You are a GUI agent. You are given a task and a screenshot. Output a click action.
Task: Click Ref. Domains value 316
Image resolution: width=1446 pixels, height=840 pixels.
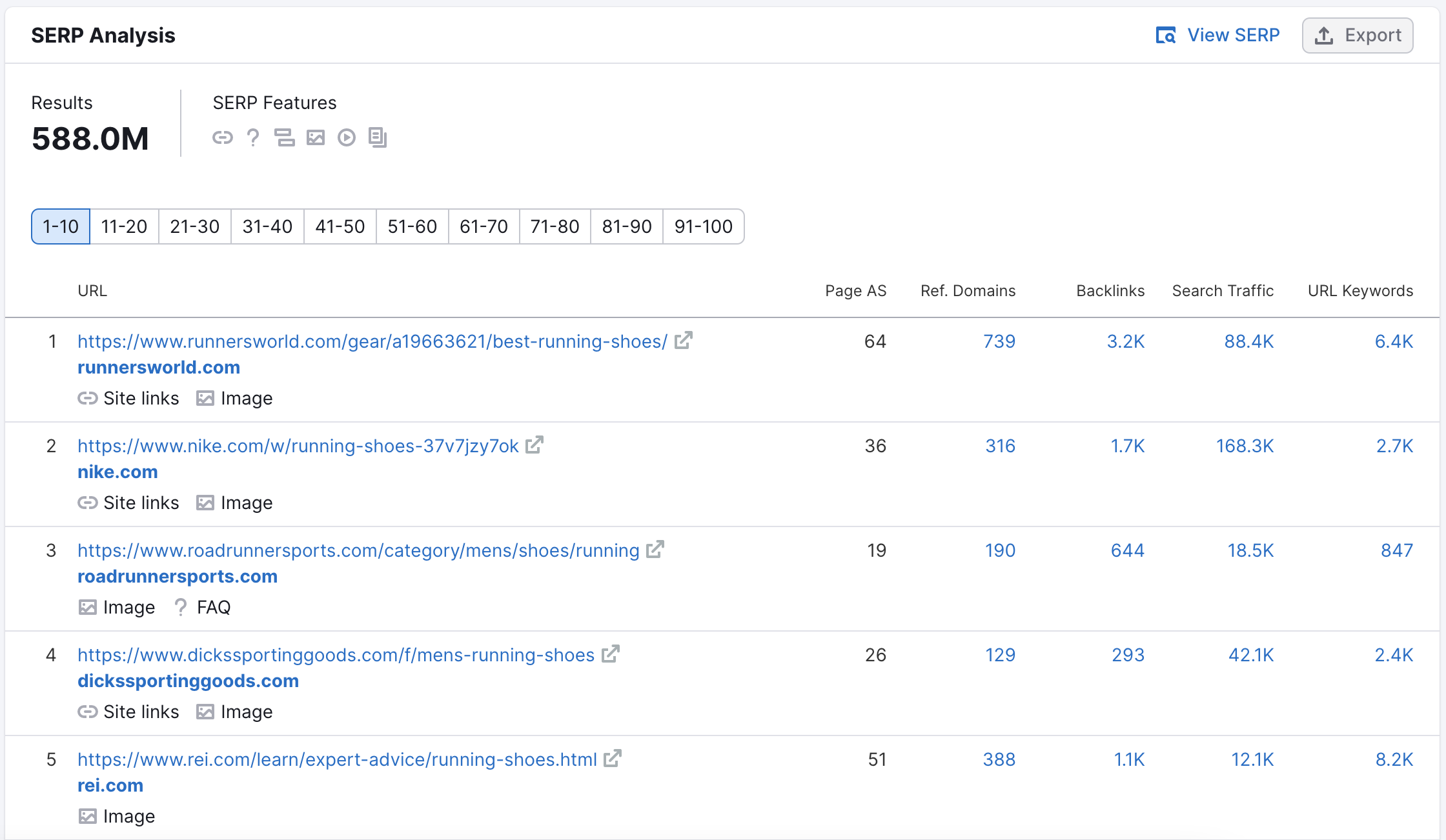click(1001, 446)
